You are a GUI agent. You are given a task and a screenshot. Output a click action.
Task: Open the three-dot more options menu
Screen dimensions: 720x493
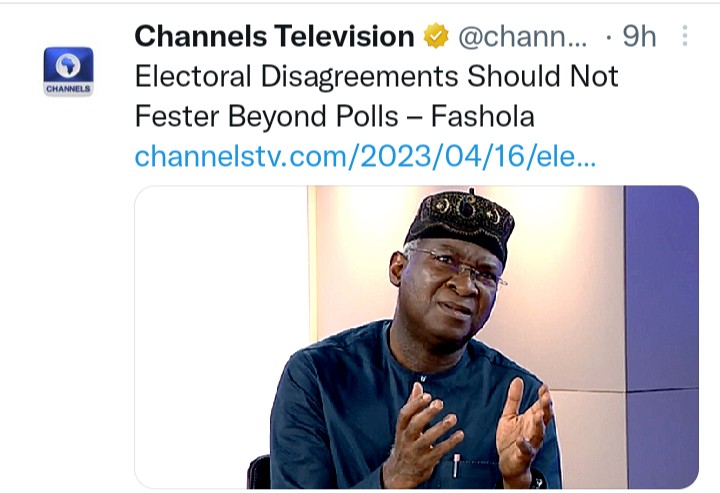tap(684, 37)
